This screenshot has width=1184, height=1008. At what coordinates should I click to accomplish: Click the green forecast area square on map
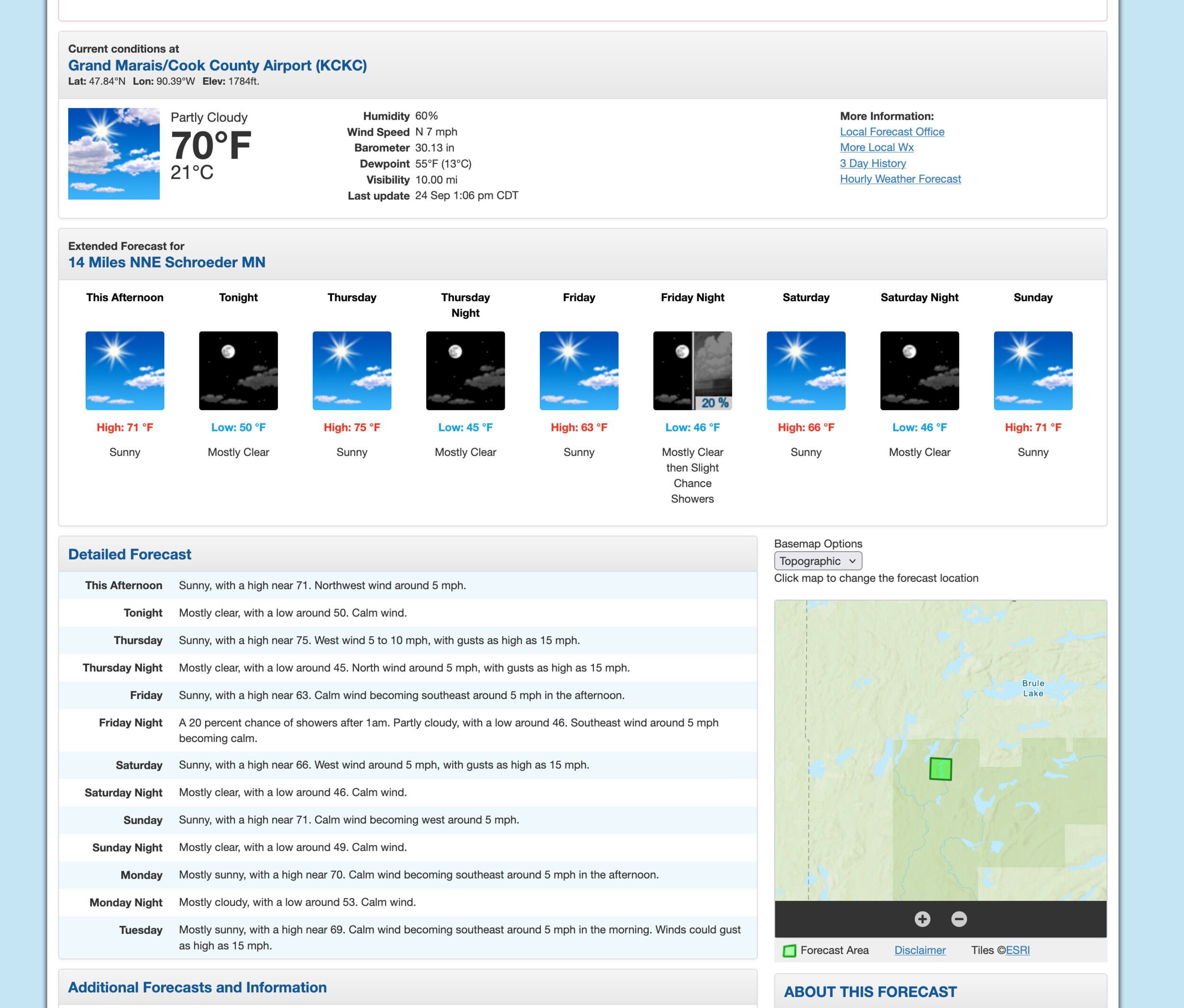click(940, 769)
